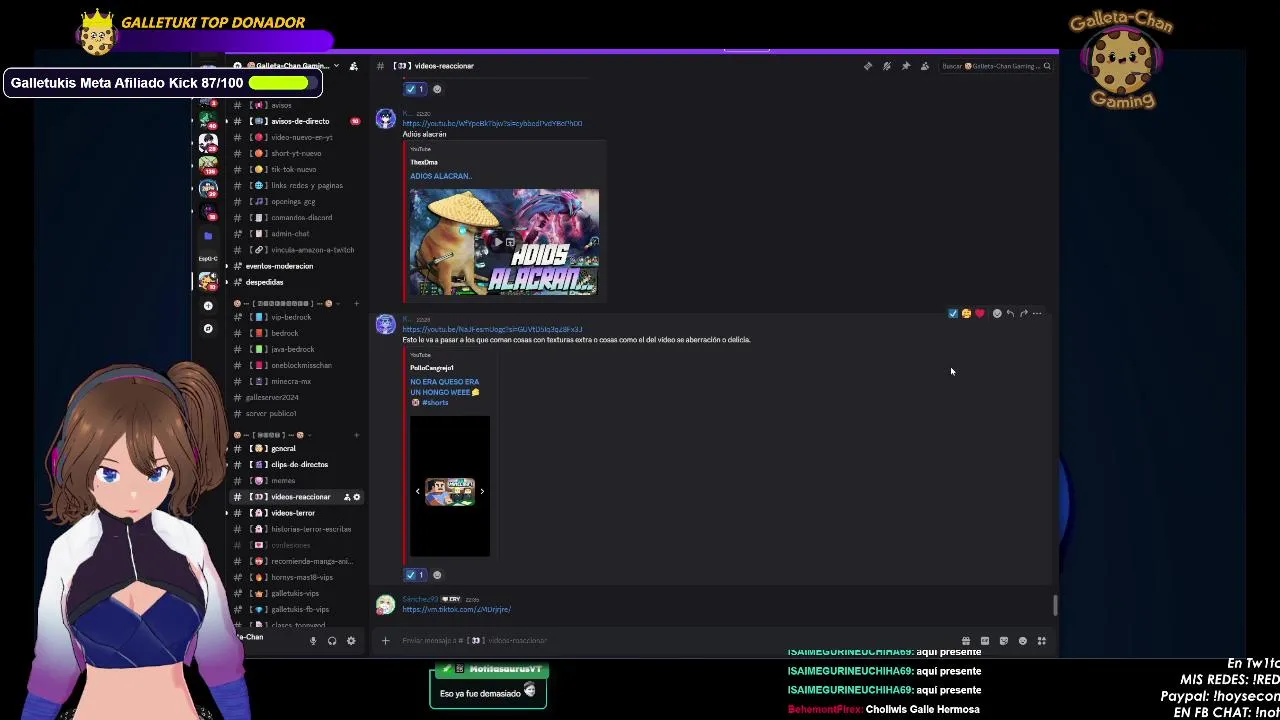
Task: Open pinned messages pin icon
Action: [x=906, y=66]
